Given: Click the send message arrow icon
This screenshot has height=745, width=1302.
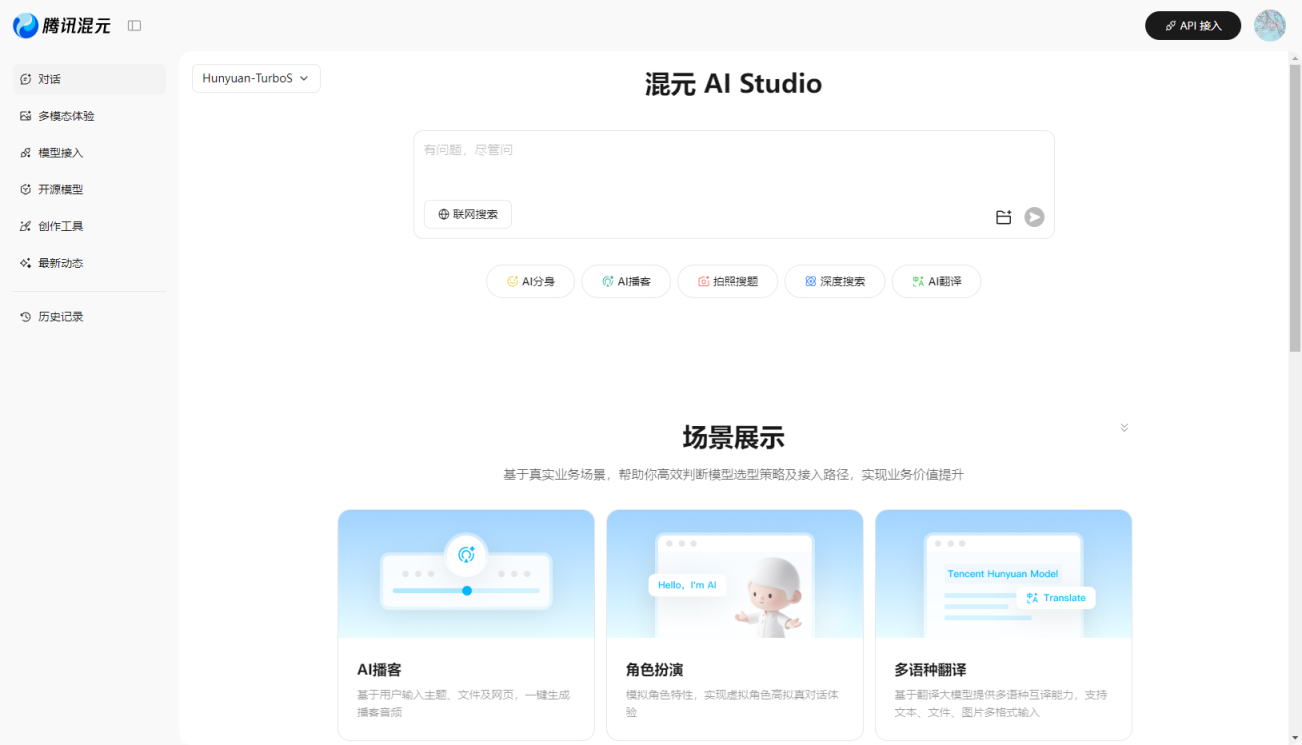Looking at the screenshot, I should pos(1033,216).
